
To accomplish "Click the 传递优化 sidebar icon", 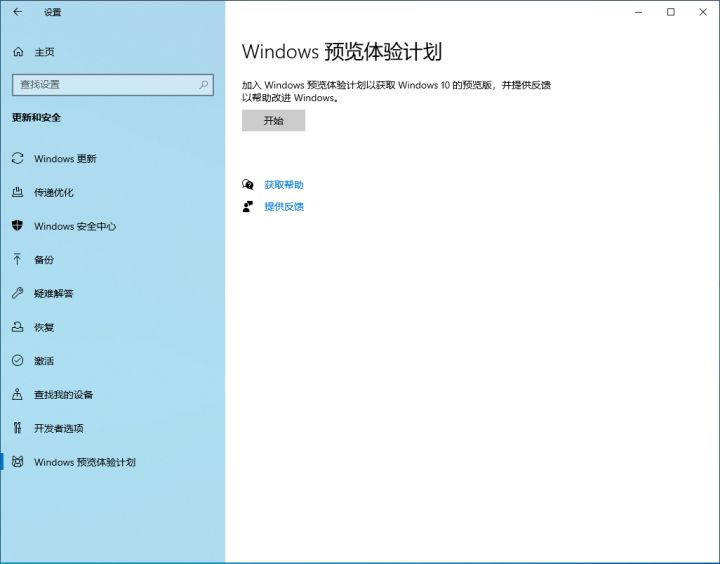I will 17,192.
